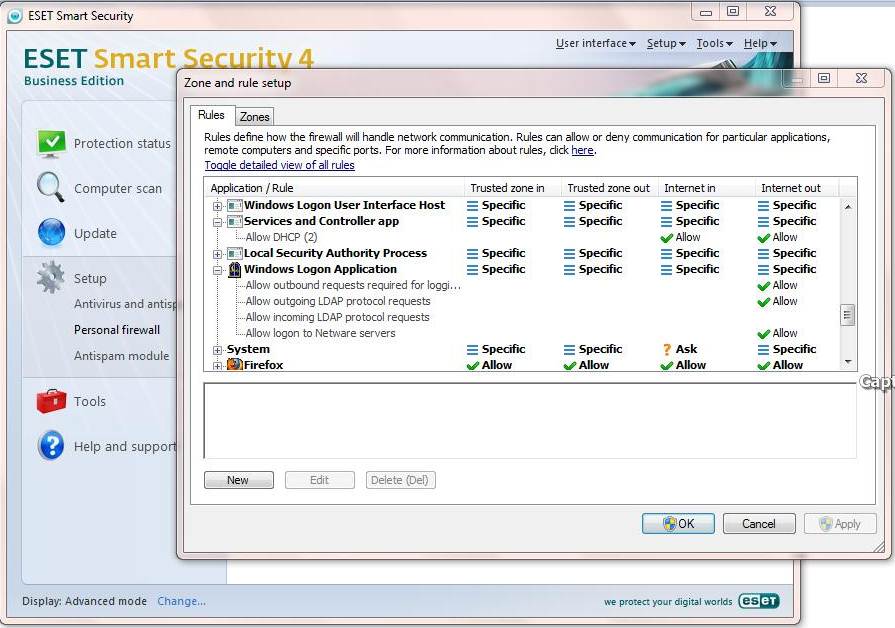
Task: Open Personal firewall in the sidebar
Action: tap(117, 330)
